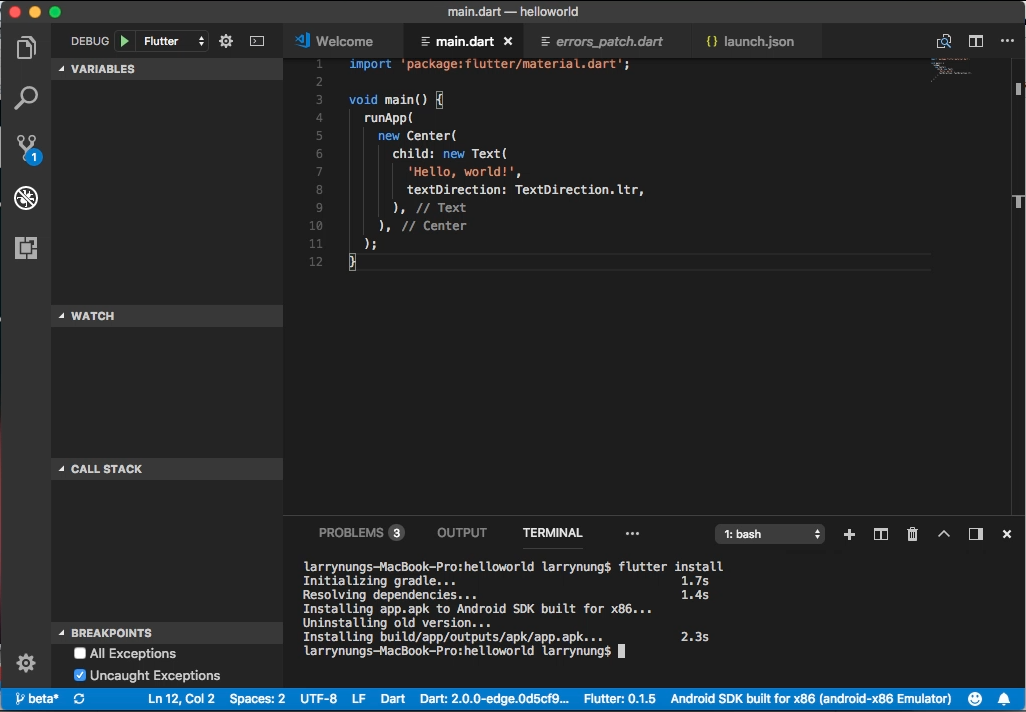Image resolution: width=1026 pixels, height=712 pixels.
Task: Change indentation via Spaces: 2
Action: (257, 699)
